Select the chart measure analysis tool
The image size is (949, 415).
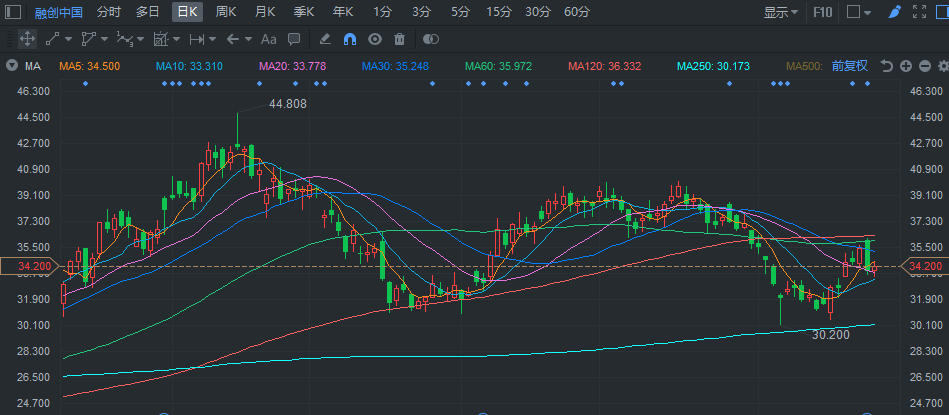click(160, 39)
